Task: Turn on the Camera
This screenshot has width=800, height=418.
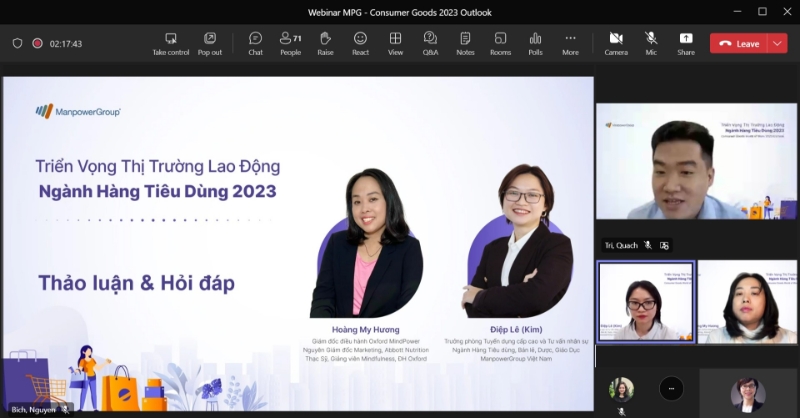Action: [x=616, y=43]
